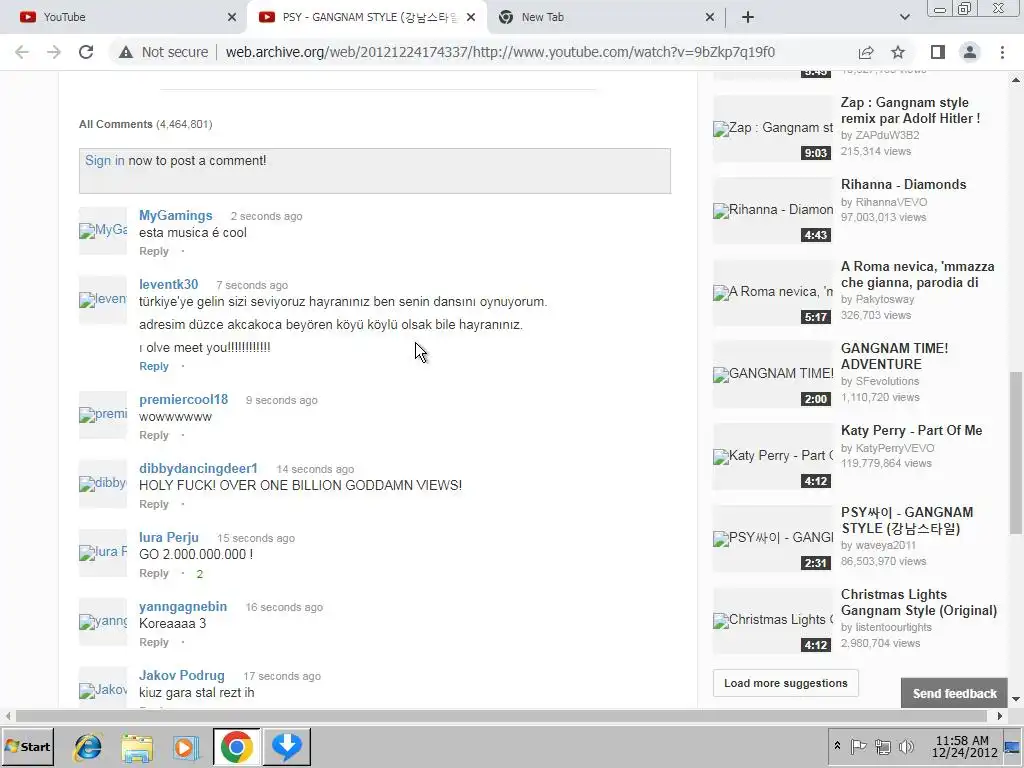Image resolution: width=1024 pixels, height=768 pixels.
Task: Click dibbydancingdeer1 avatar thumbnail
Action: [103, 484]
